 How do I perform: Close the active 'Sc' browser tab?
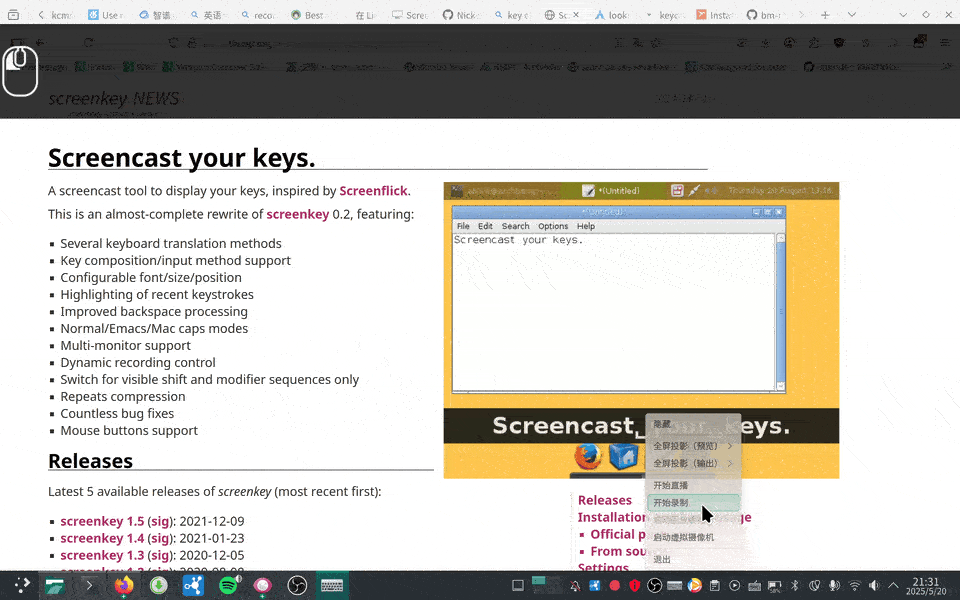pyautogui.click(x=576, y=15)
